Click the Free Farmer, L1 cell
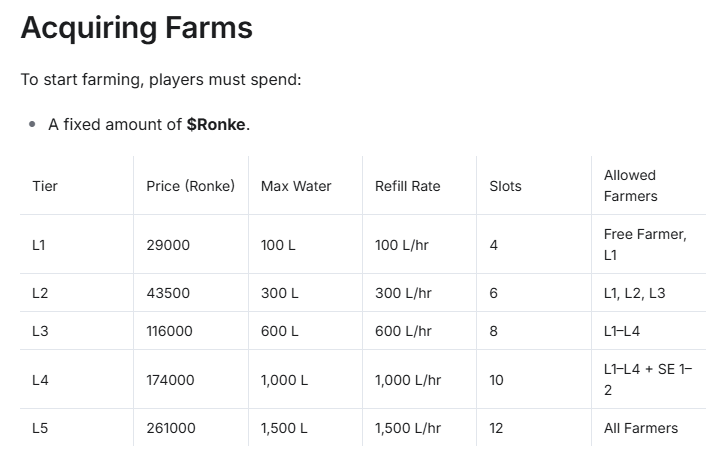The height and width of the screenshot is (475, 719). 645,245
